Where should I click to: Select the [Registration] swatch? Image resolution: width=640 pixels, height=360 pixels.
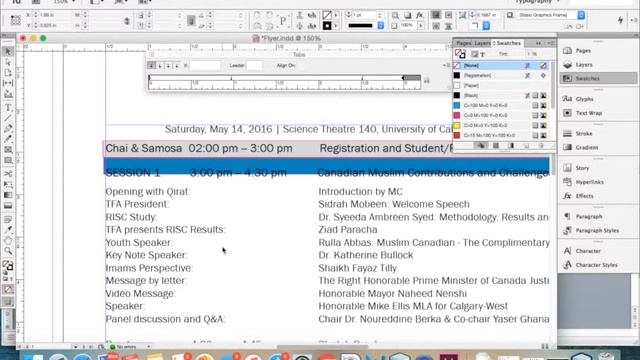point(501,76)
